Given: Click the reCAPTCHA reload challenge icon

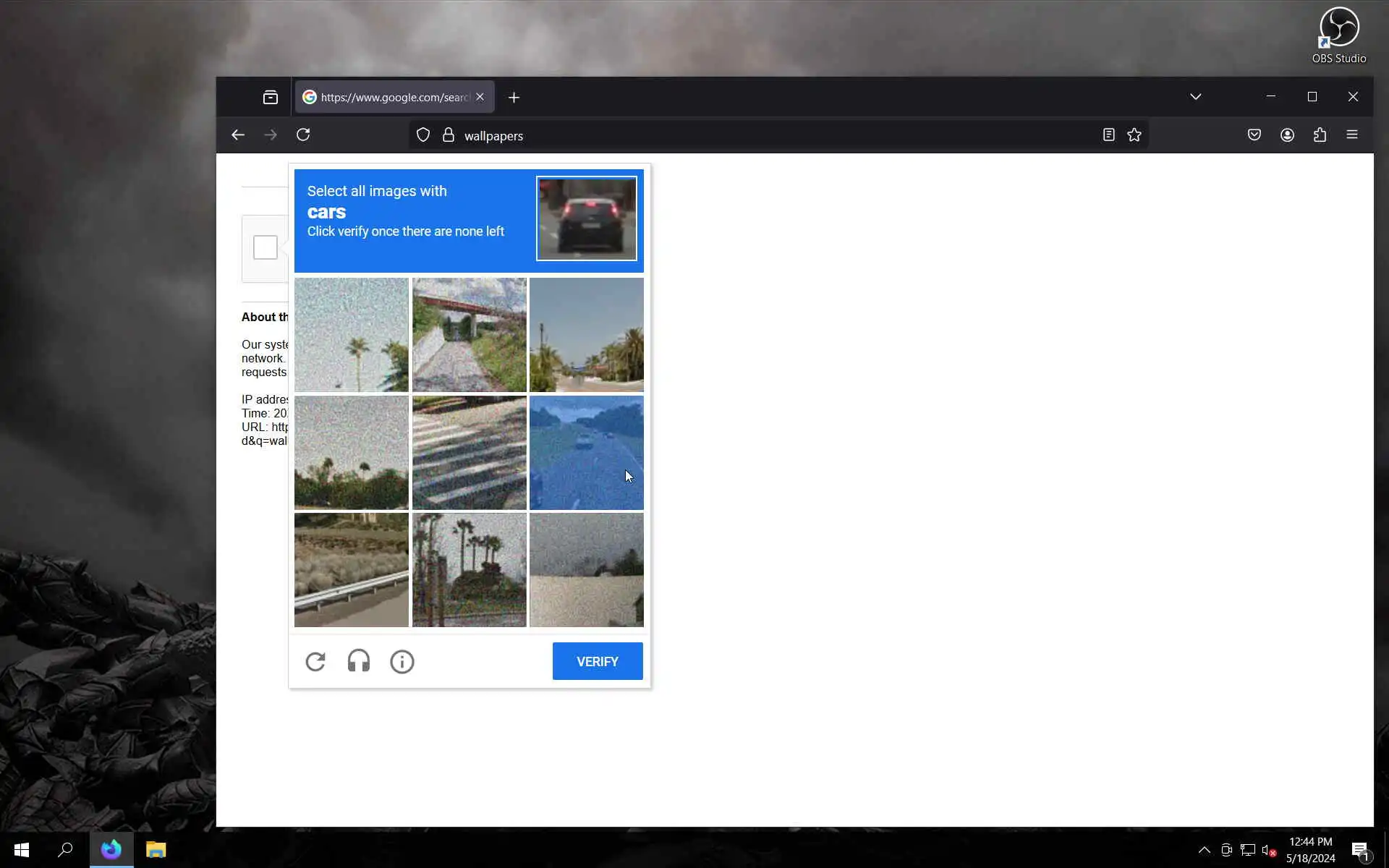Looking at the screenshot, I should 315,661.
